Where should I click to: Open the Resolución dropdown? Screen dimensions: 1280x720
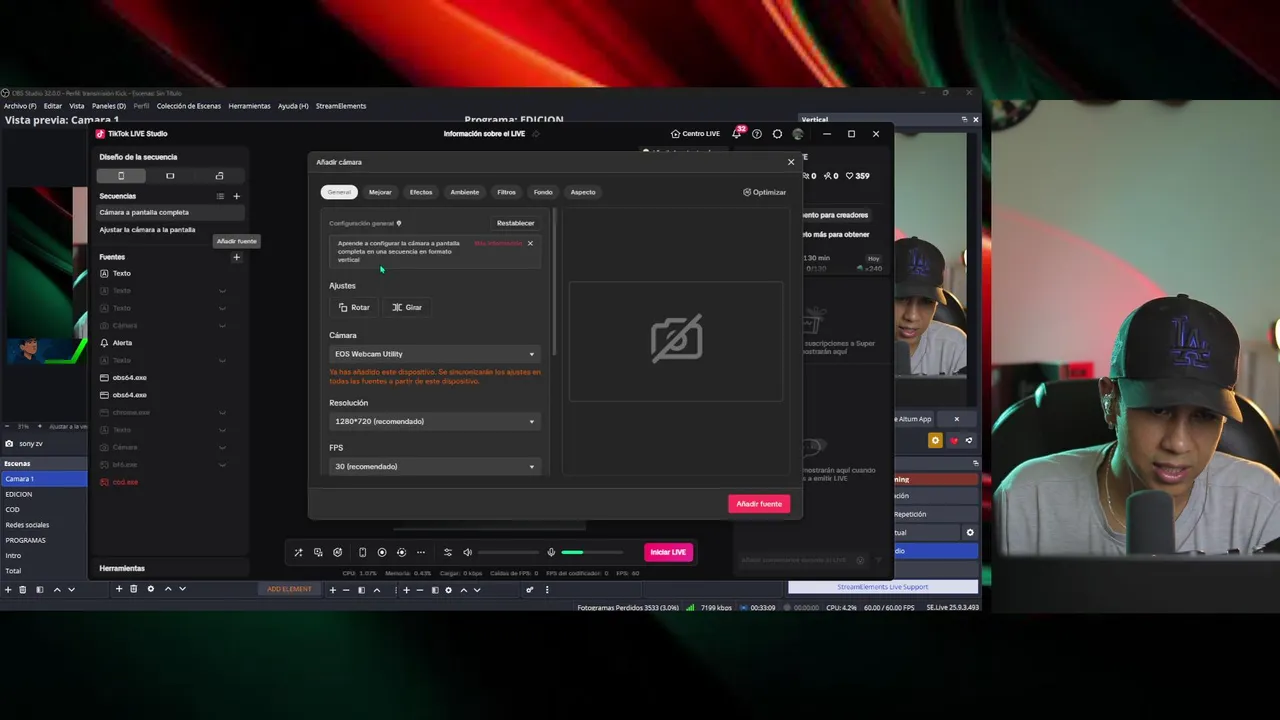pyautogui.click(x=435, y=421)
